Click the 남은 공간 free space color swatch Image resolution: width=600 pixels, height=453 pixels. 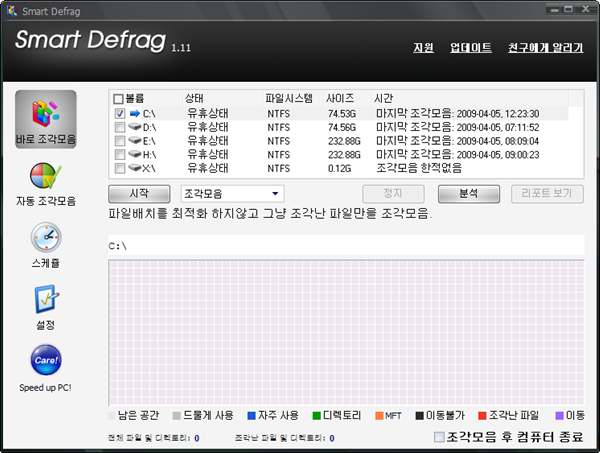[x=112, y=416]
